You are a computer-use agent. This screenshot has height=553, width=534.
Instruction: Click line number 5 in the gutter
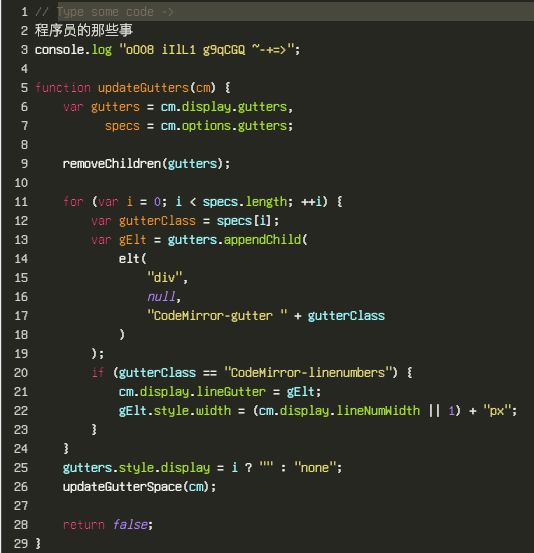coord(24,87)
